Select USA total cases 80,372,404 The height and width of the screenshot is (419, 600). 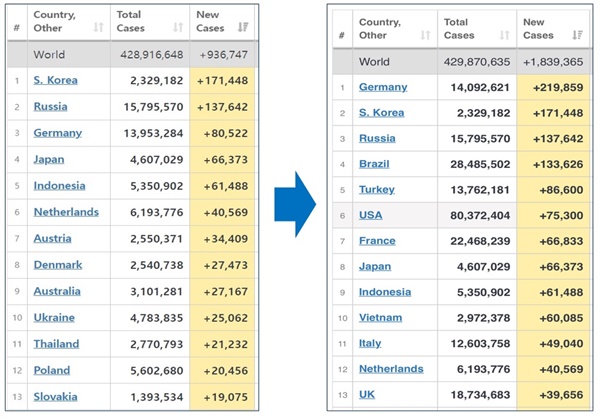coord(480,216)
